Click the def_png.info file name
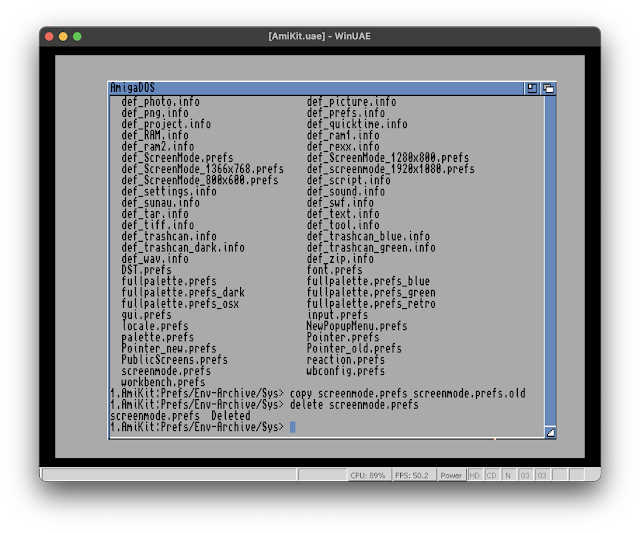 [x=155, y=113]
